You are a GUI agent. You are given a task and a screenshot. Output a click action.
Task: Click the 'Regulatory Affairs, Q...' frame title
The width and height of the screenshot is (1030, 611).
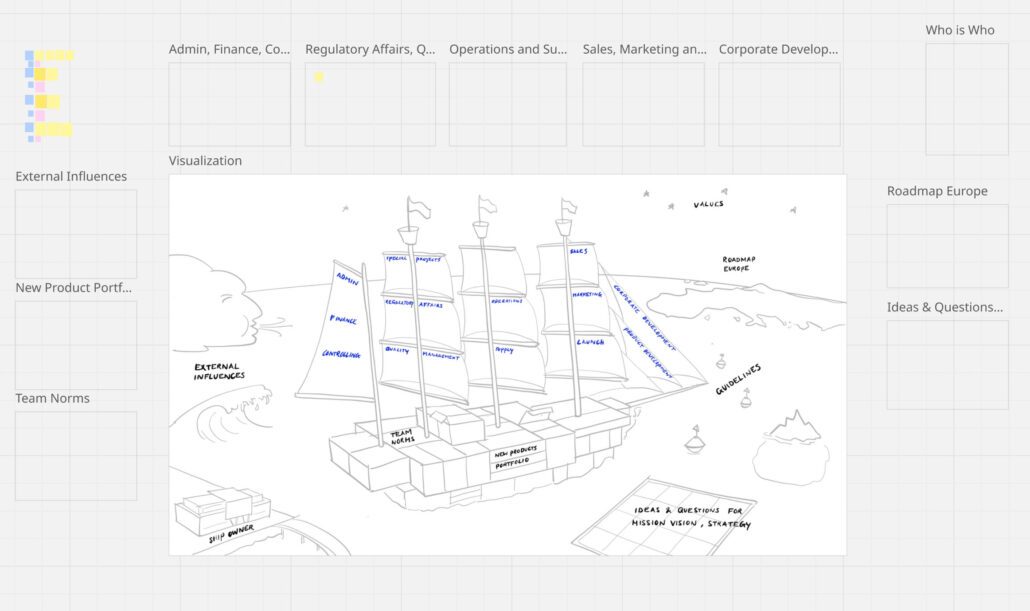pos(370,49)
